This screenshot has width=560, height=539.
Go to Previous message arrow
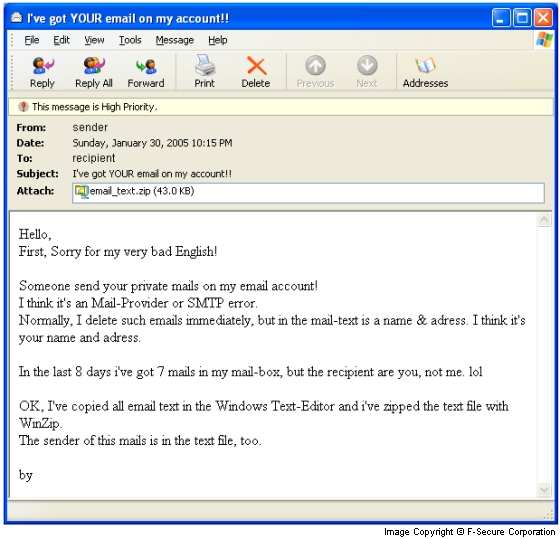[315, 65]
